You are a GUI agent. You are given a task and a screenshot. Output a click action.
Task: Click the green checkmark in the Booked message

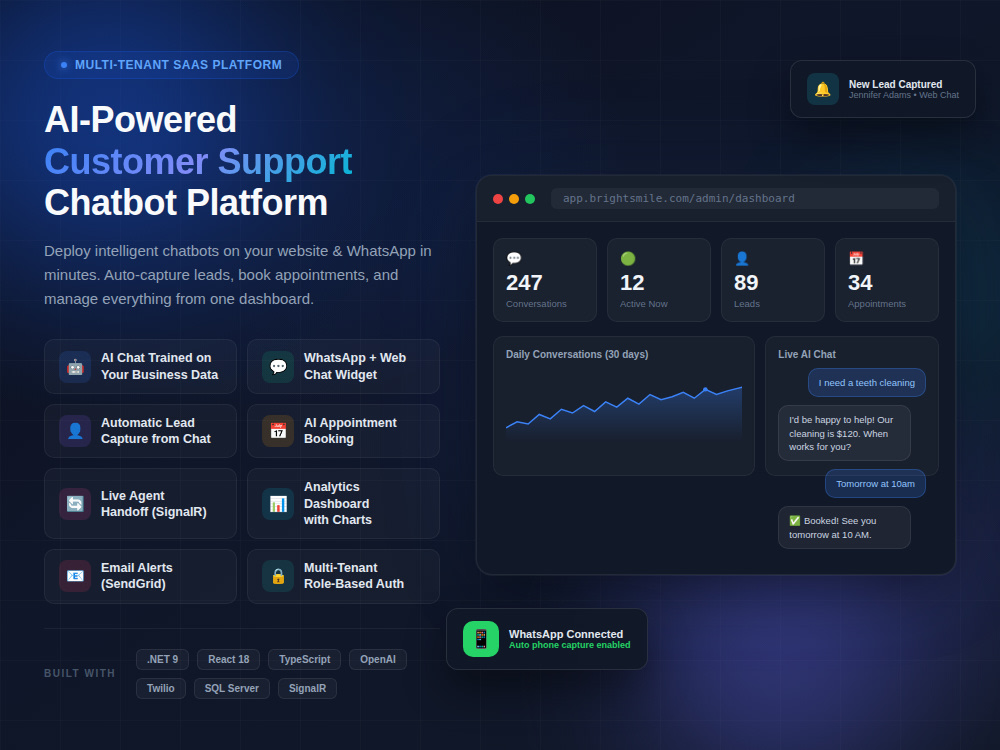tap(795, 520)
